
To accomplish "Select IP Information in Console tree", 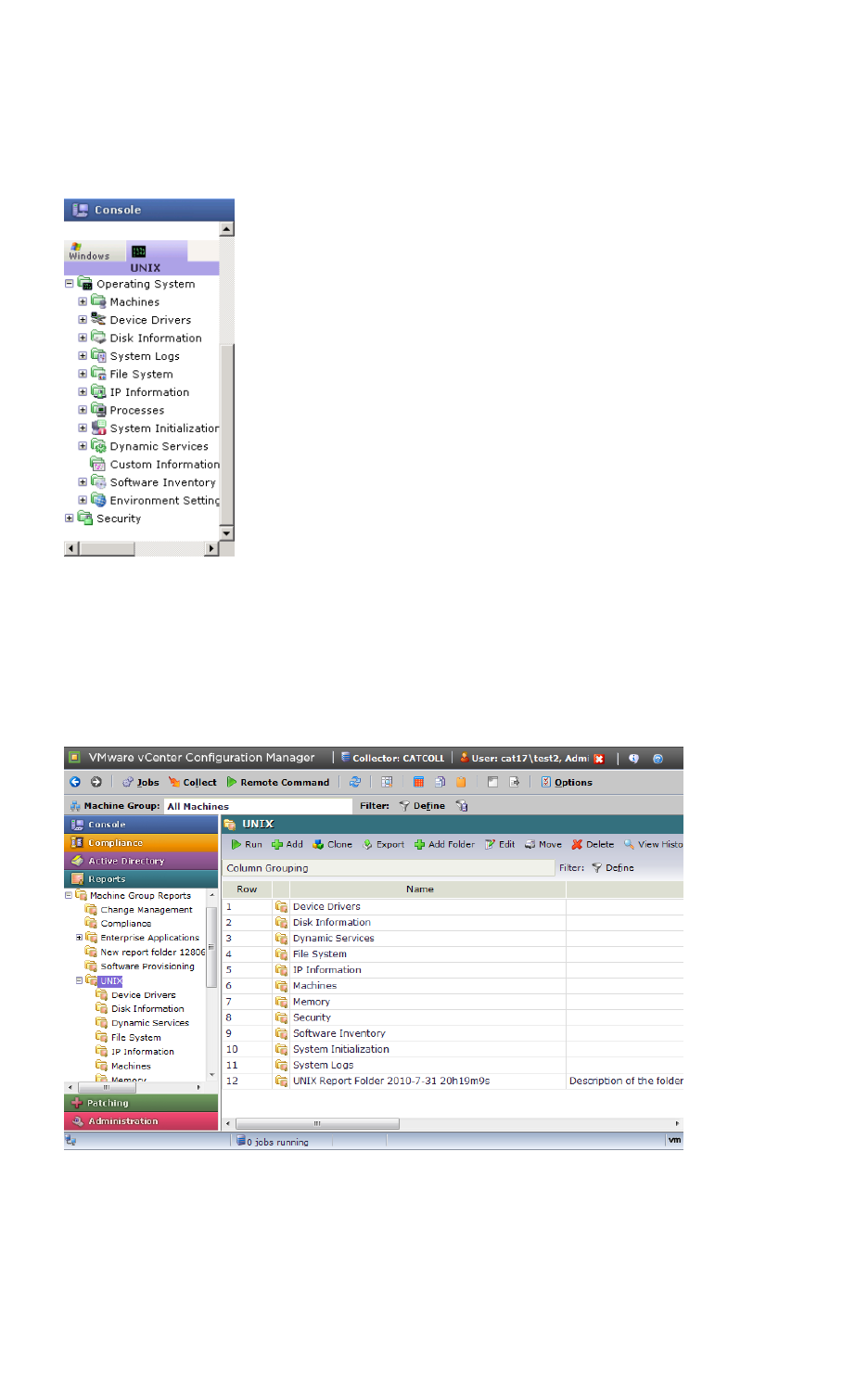I will pyautogui.click(x=149, y=392).
